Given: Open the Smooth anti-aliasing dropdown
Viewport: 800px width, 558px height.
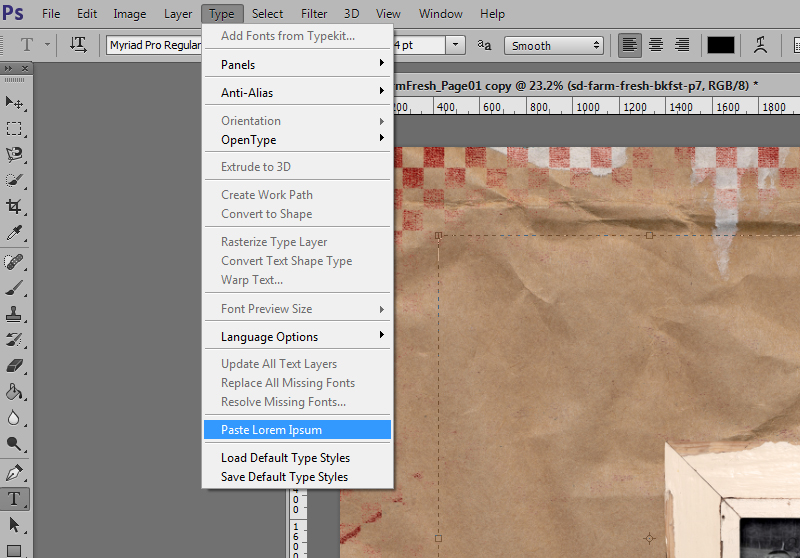Looking at the screenshot, I should tap(554, 45).
